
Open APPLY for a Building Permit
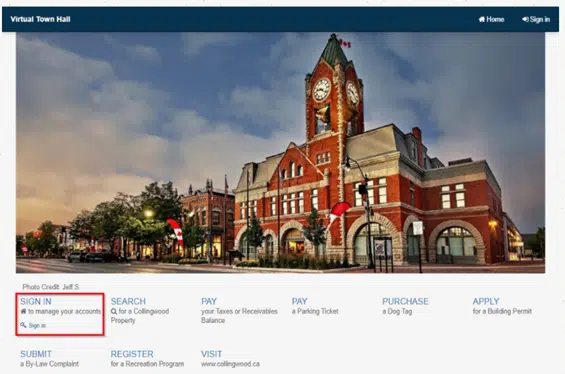pyautogui.click(x=486, y=301)
